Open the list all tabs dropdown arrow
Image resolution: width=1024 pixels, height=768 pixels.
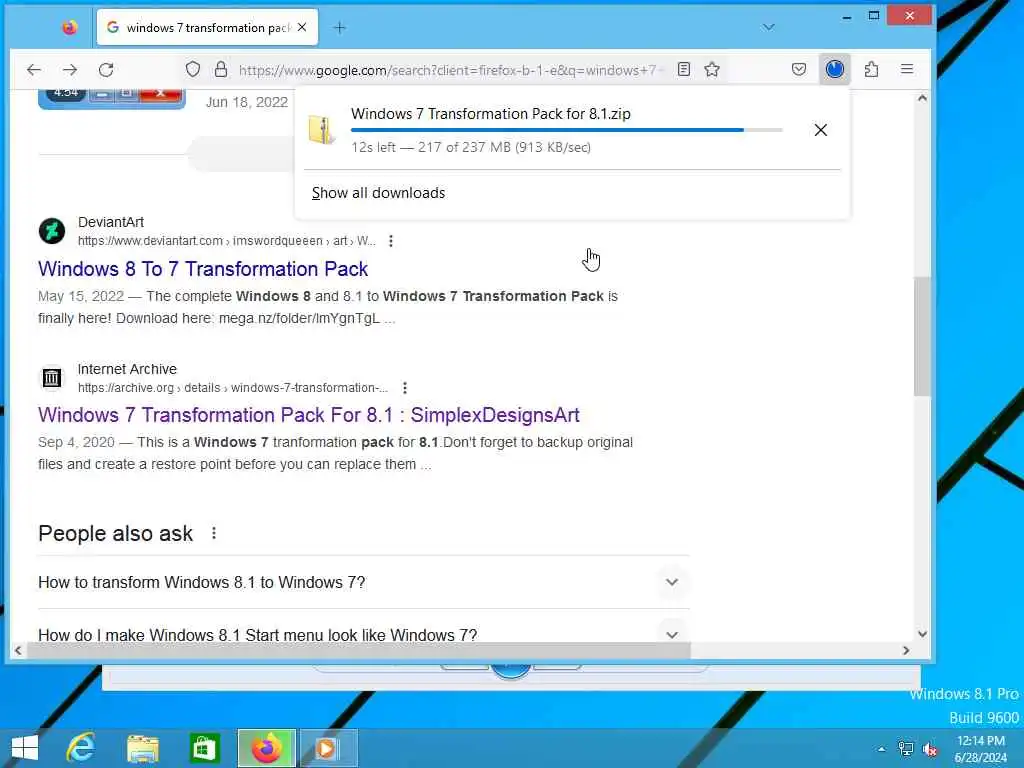(769, 27)
